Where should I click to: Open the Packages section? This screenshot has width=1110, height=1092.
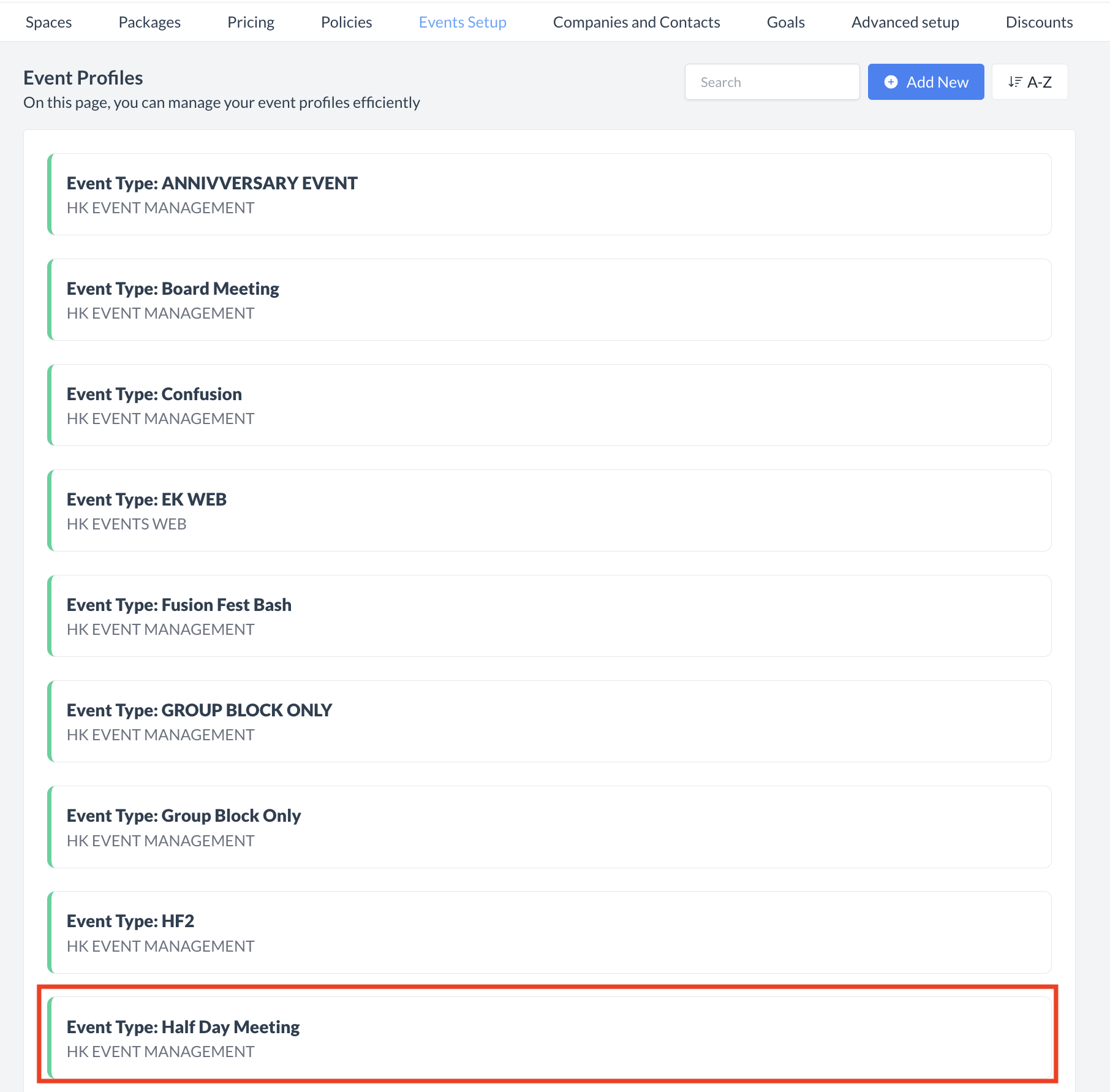coord(149,21)
